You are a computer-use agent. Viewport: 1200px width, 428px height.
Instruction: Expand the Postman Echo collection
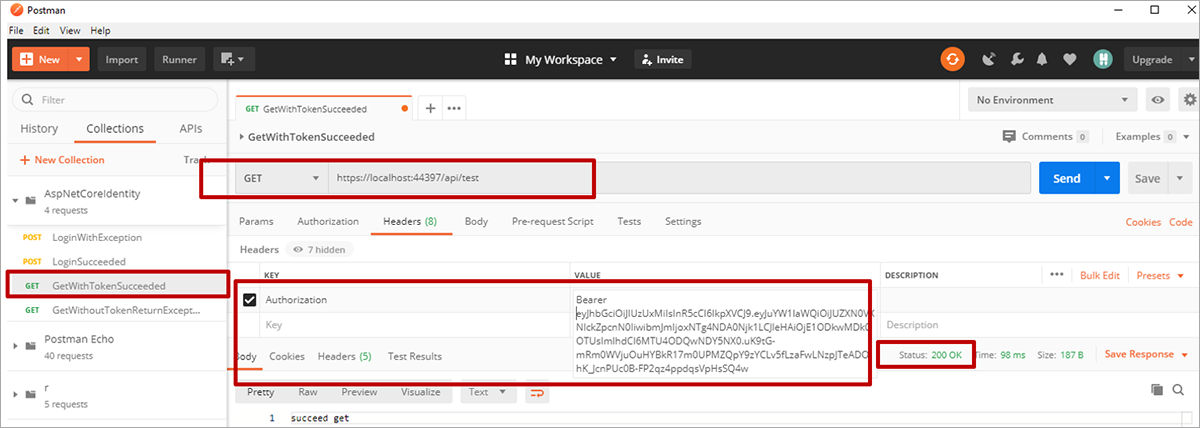coord(16,345)
